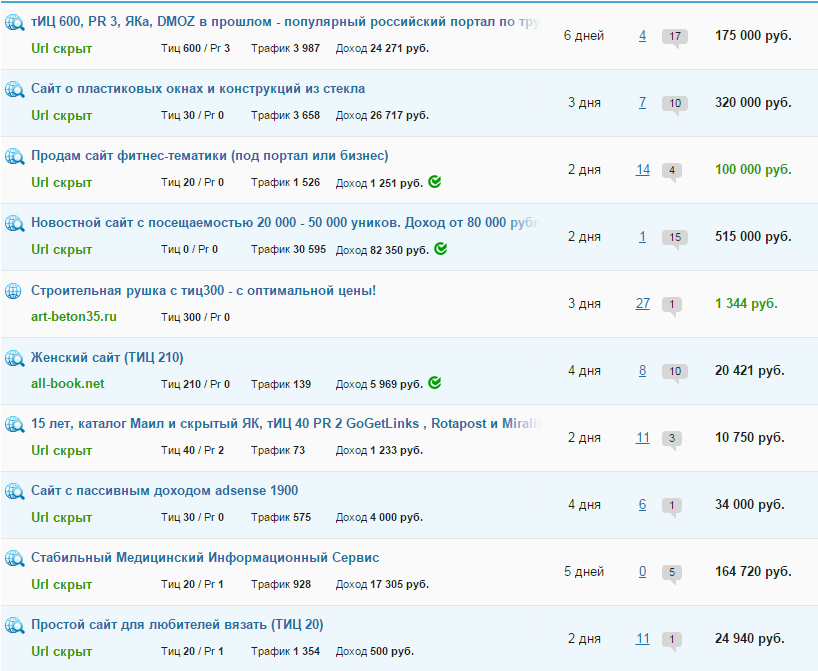The image size is (818, 671).
Task: Open comment bubble in любителей вязать row
Action: [x=672, y=640]
